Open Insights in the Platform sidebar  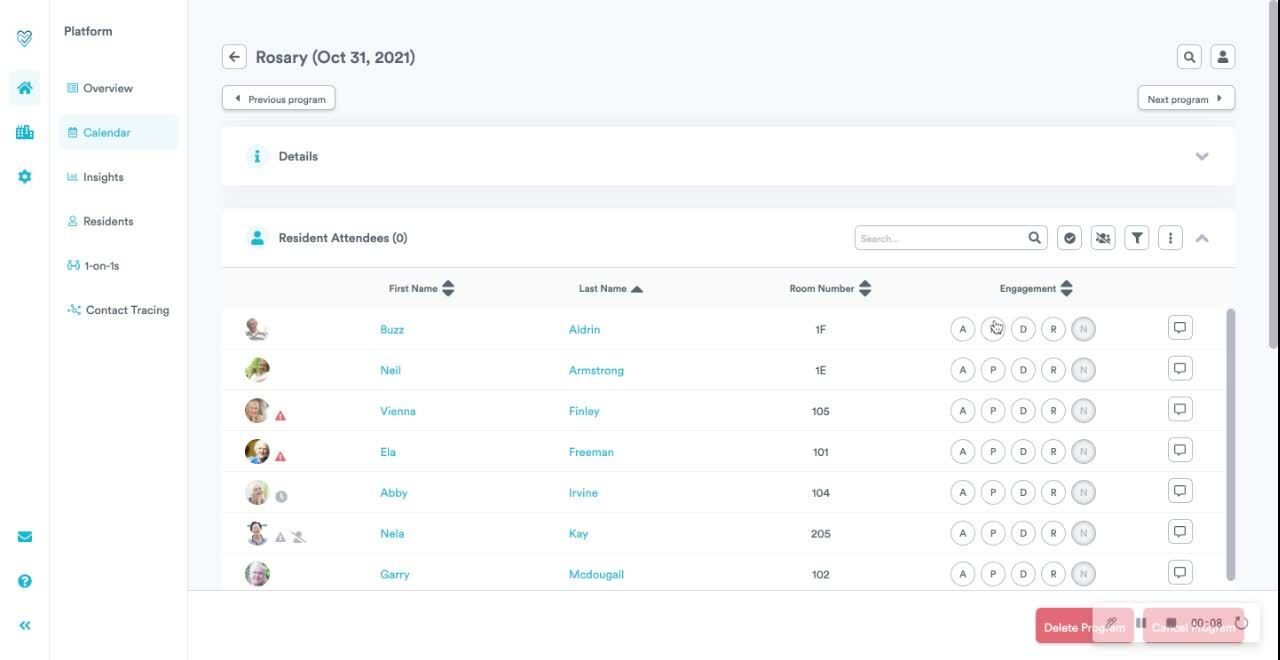click(103, 177)
